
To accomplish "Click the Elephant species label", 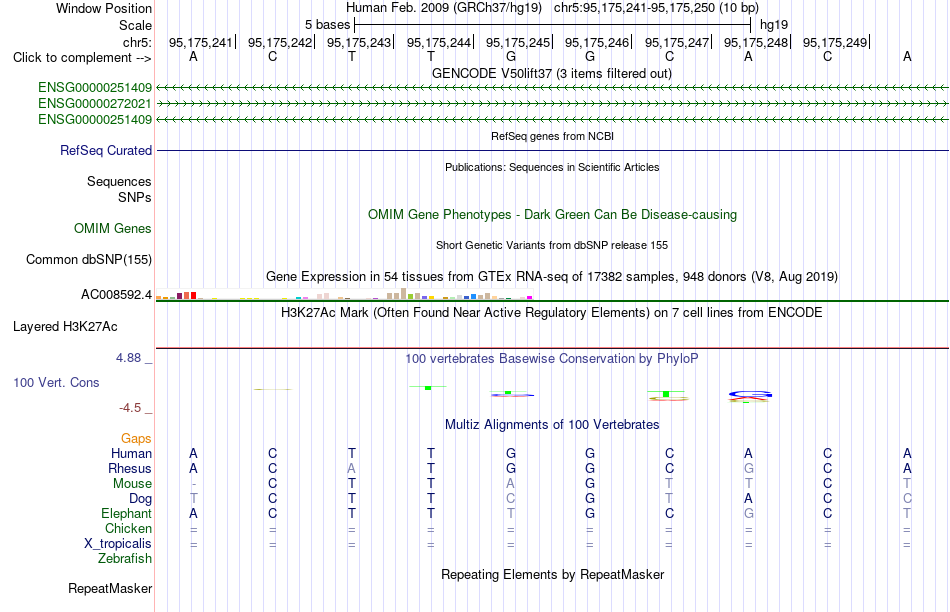I will pos(126,514).
